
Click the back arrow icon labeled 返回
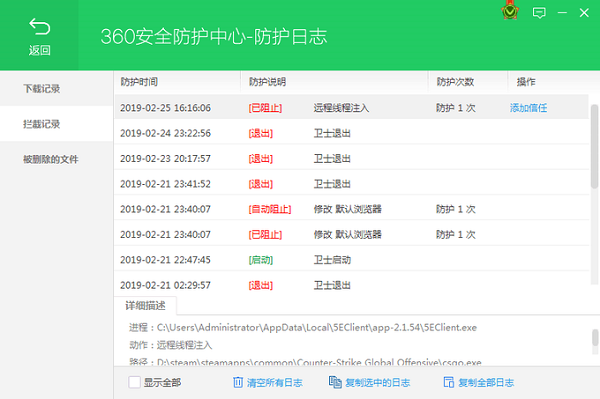click(39, 27)
